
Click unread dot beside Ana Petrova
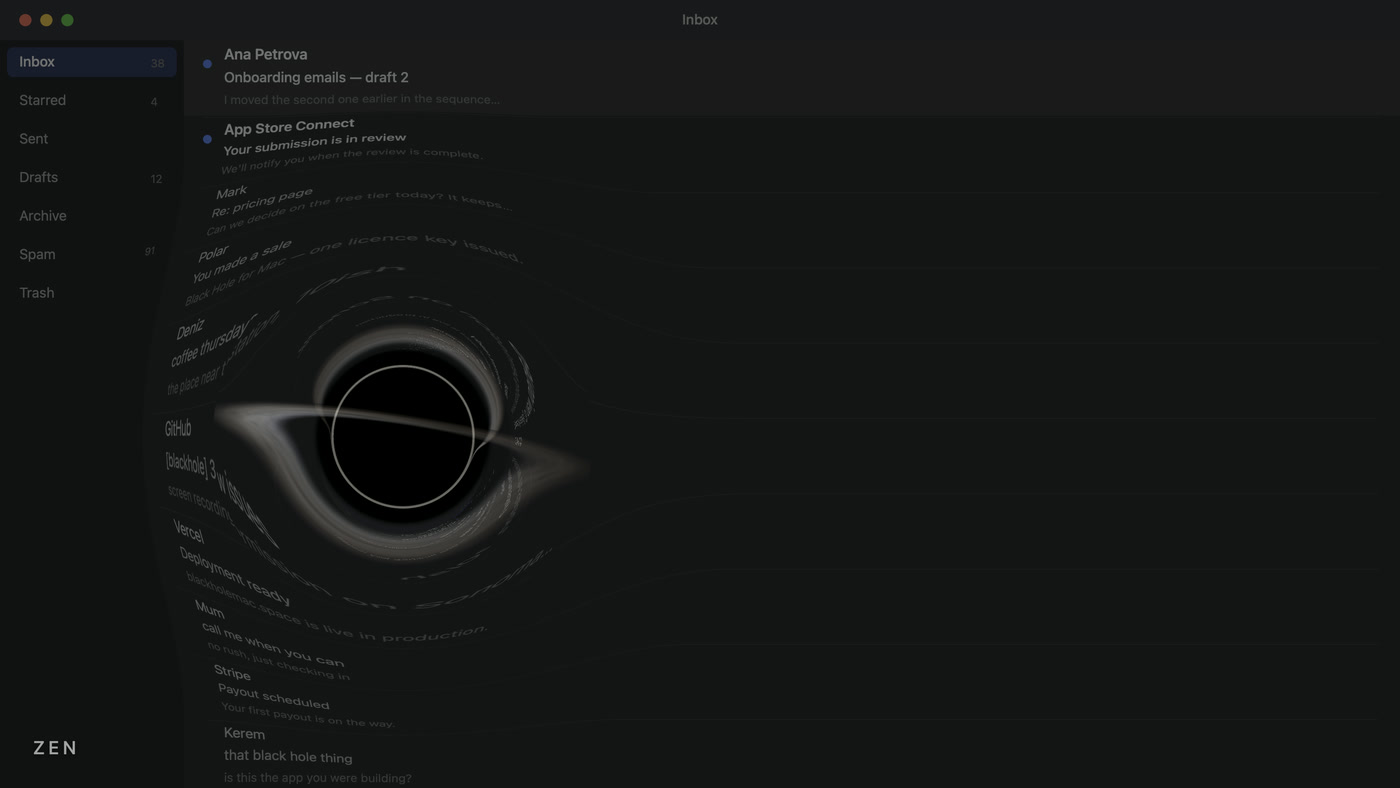tap(207, 64)
